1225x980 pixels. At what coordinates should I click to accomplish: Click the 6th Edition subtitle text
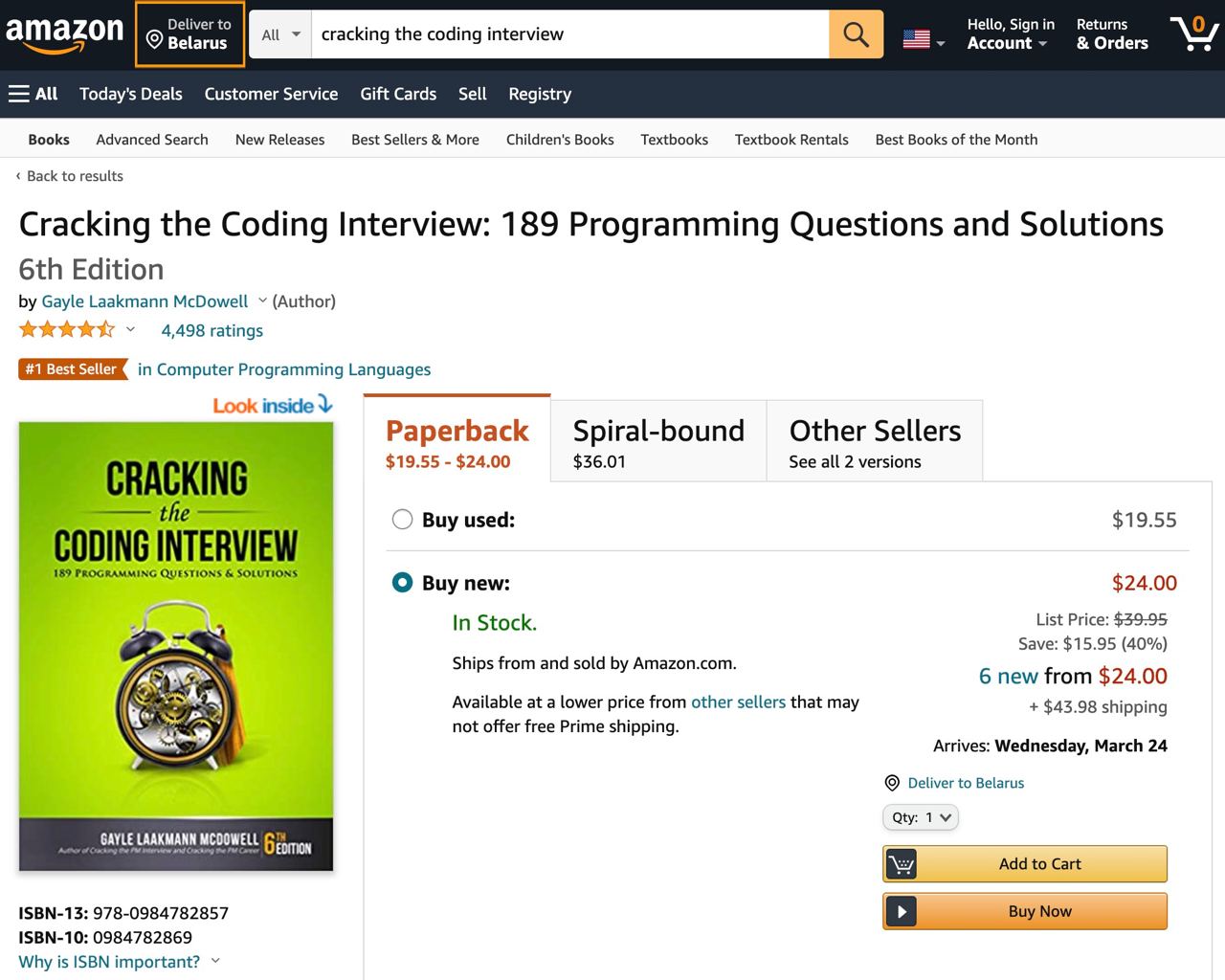point(91,269)
